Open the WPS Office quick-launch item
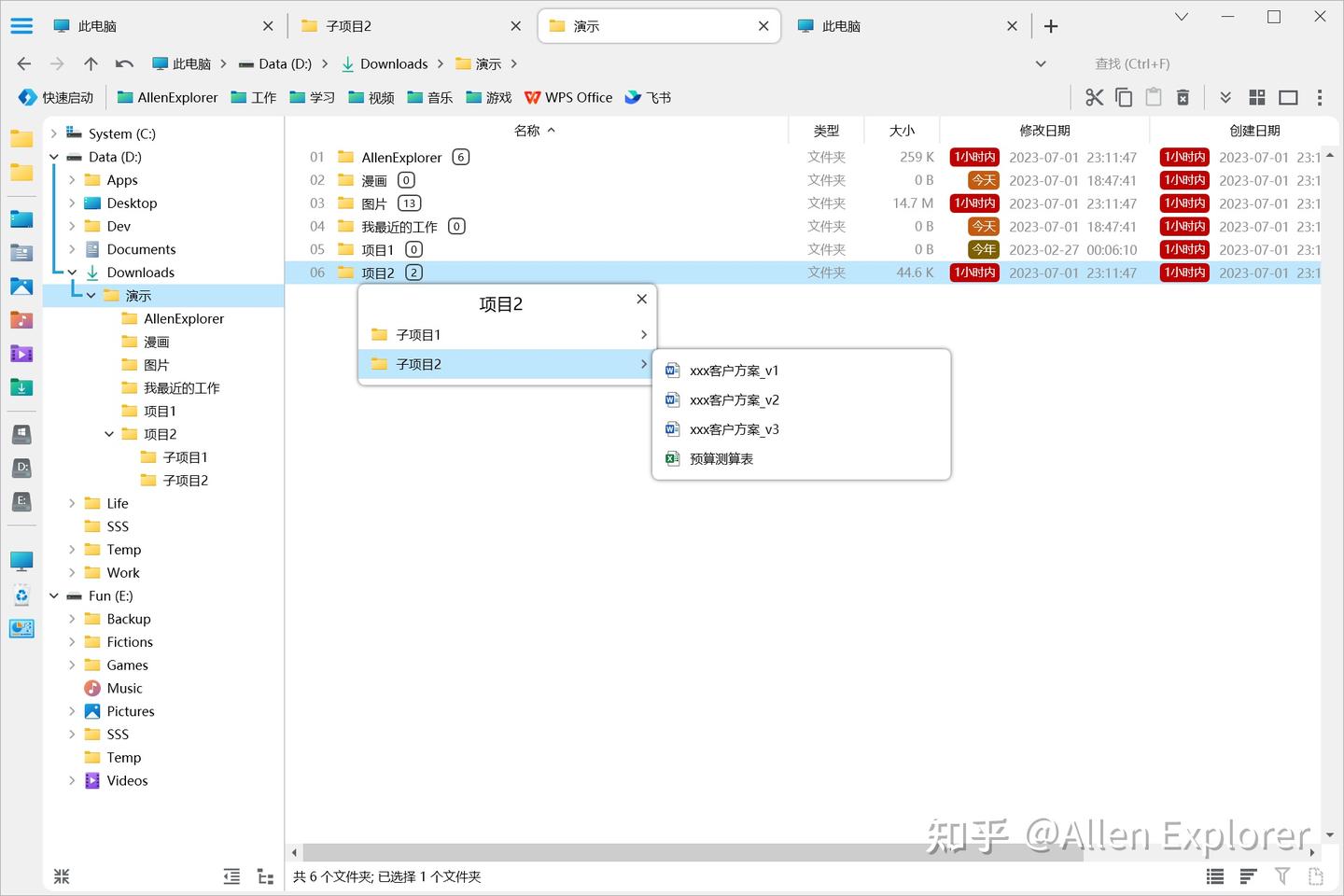The height and width of the screenshot is (896, 1344). pyautogui.click(x=567, y=97)
